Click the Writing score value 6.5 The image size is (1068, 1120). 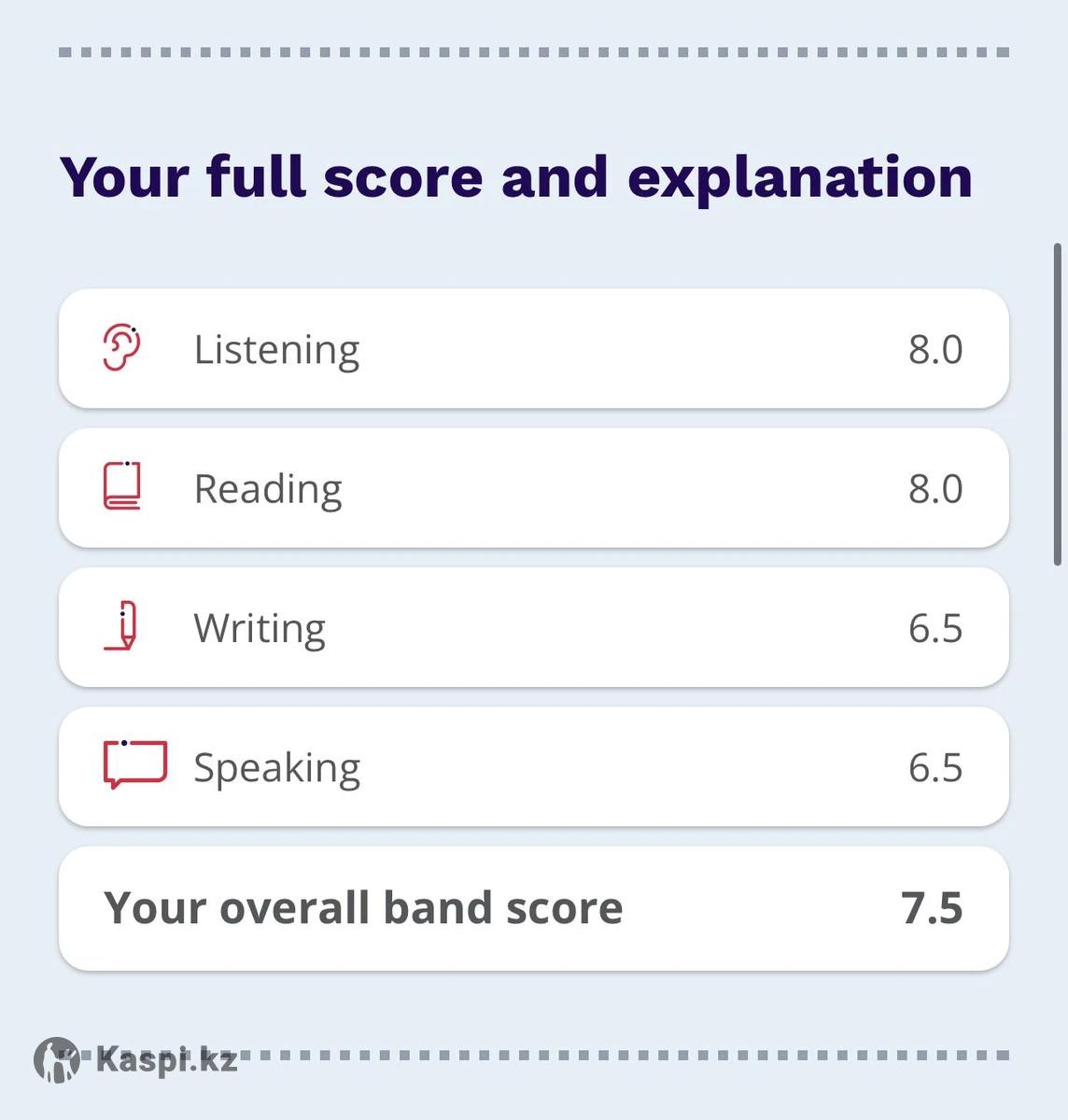935,628
